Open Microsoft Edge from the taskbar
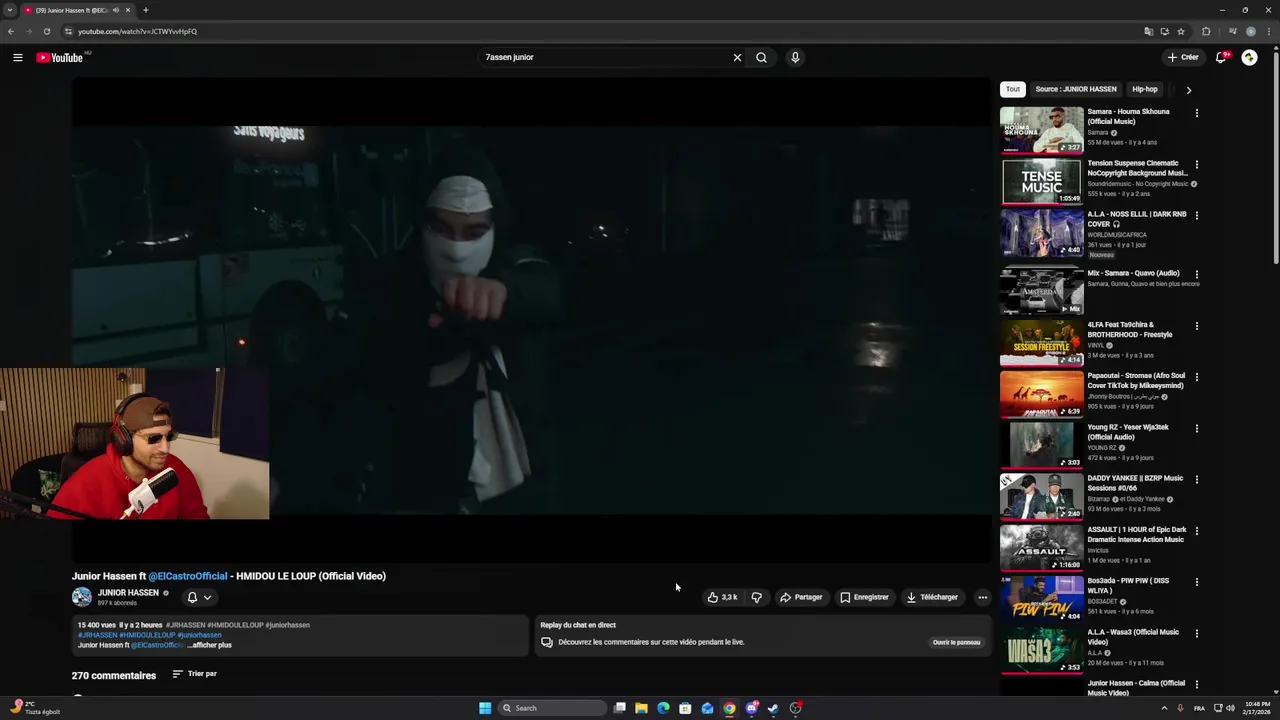This screenshot has width=1280, height=720. click(663, 708)
